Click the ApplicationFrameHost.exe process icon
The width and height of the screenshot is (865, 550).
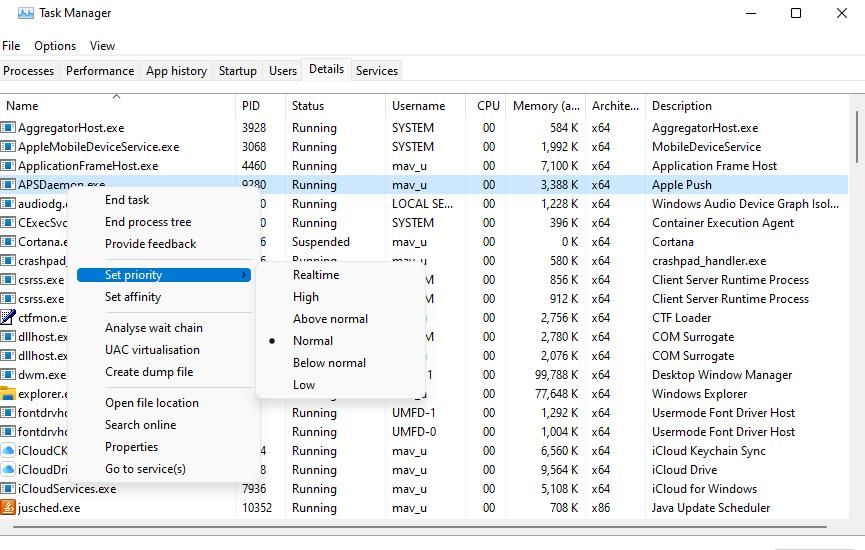[x=8, y=166]
